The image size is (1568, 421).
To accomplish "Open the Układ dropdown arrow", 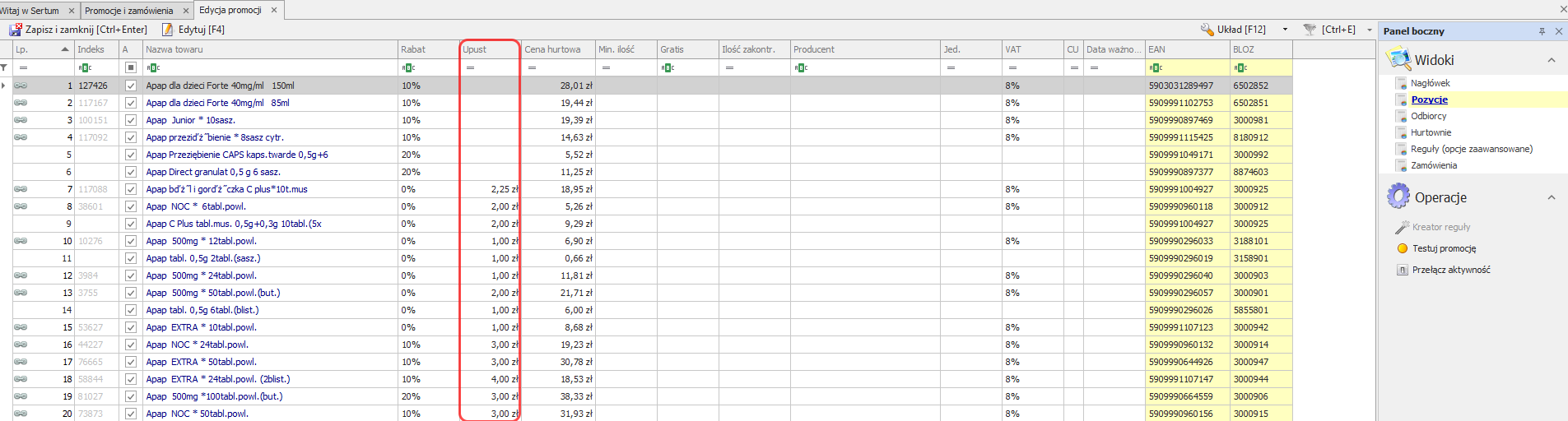I will tap(1285, 30).
